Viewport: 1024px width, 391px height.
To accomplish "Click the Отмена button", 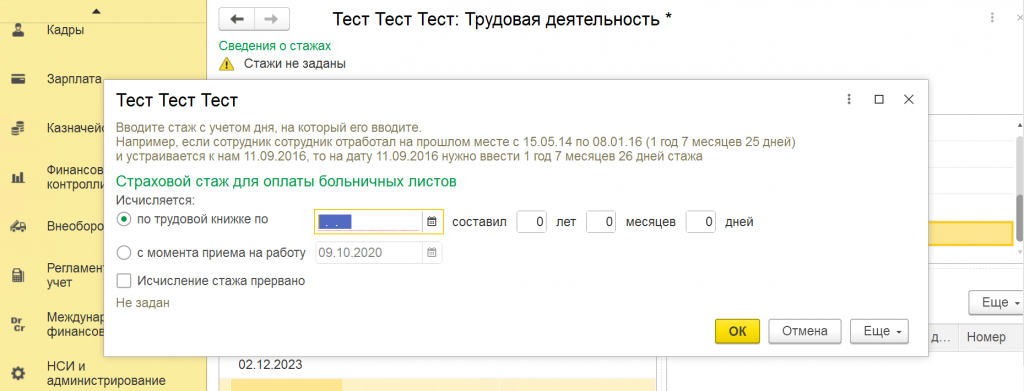I will (805, 331).
